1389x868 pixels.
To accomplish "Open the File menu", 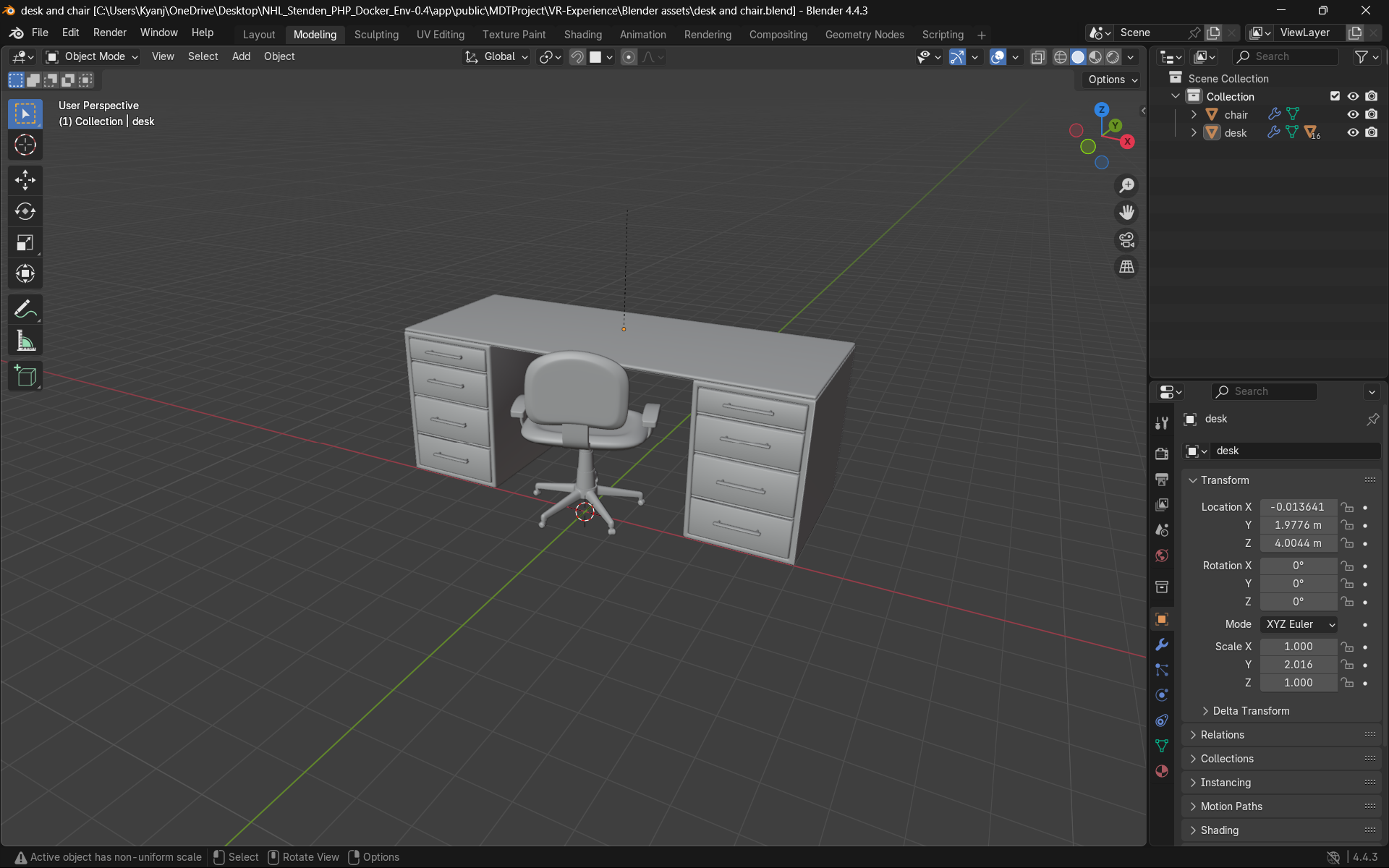I will point(40,33).
